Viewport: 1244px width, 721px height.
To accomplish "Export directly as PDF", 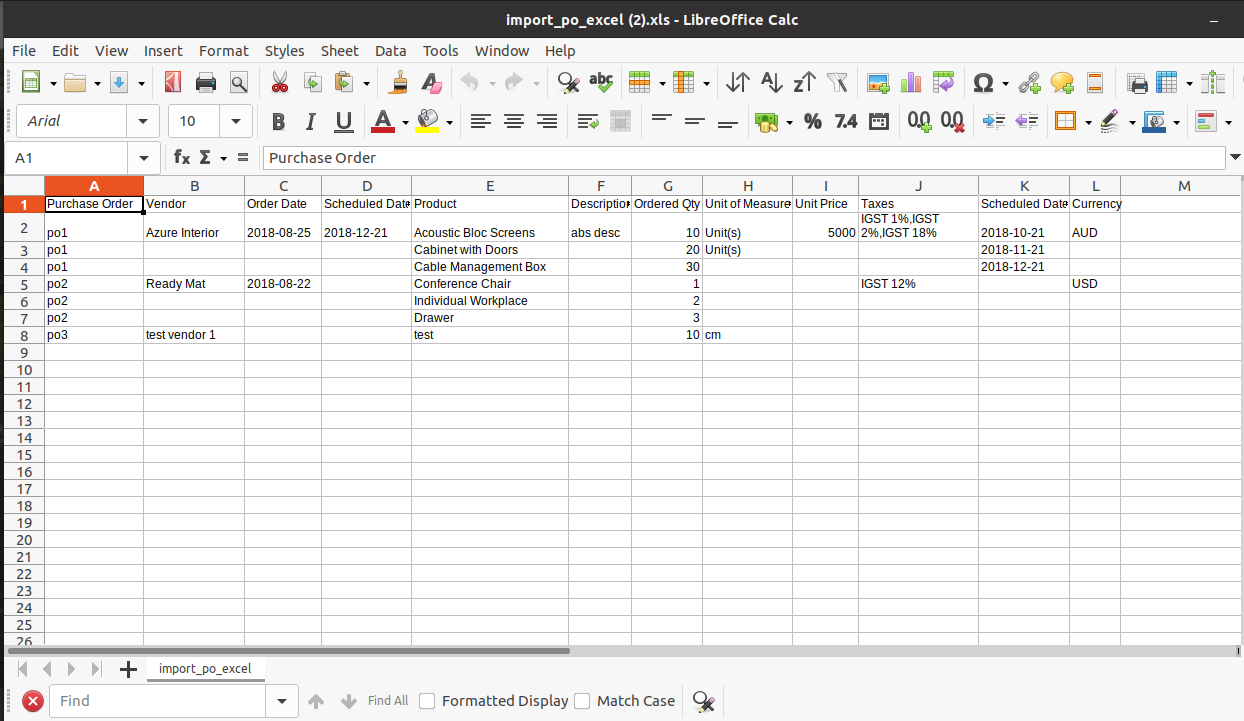I will point(173,82).
